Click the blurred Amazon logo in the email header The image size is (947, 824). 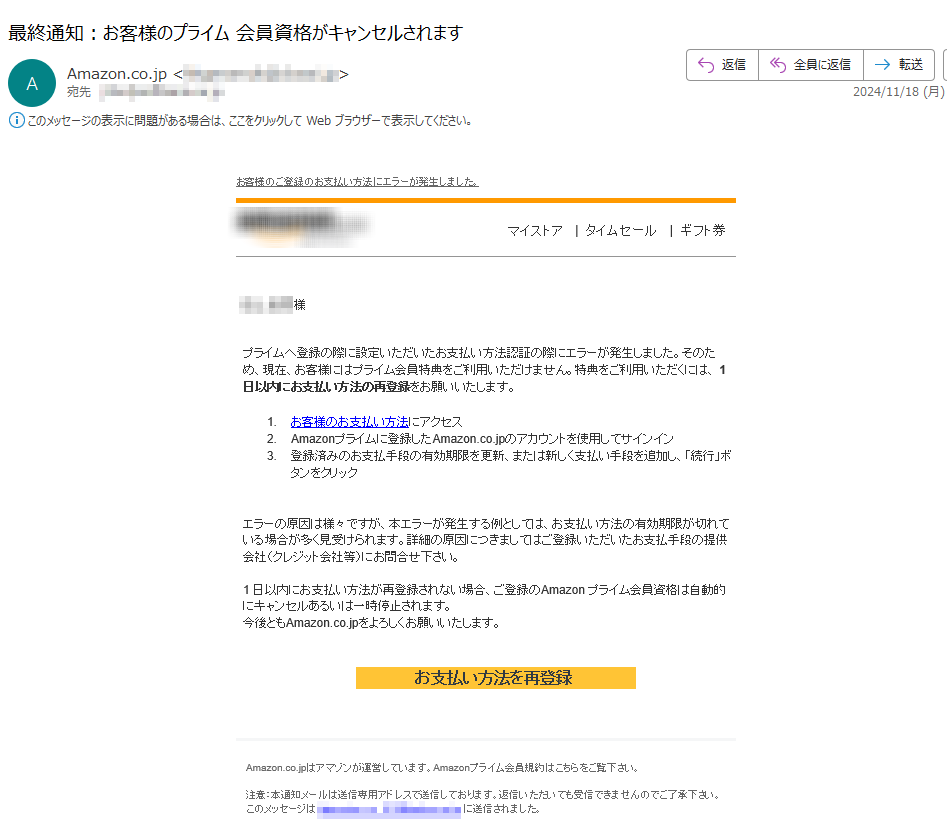click(x=300, y=225)
